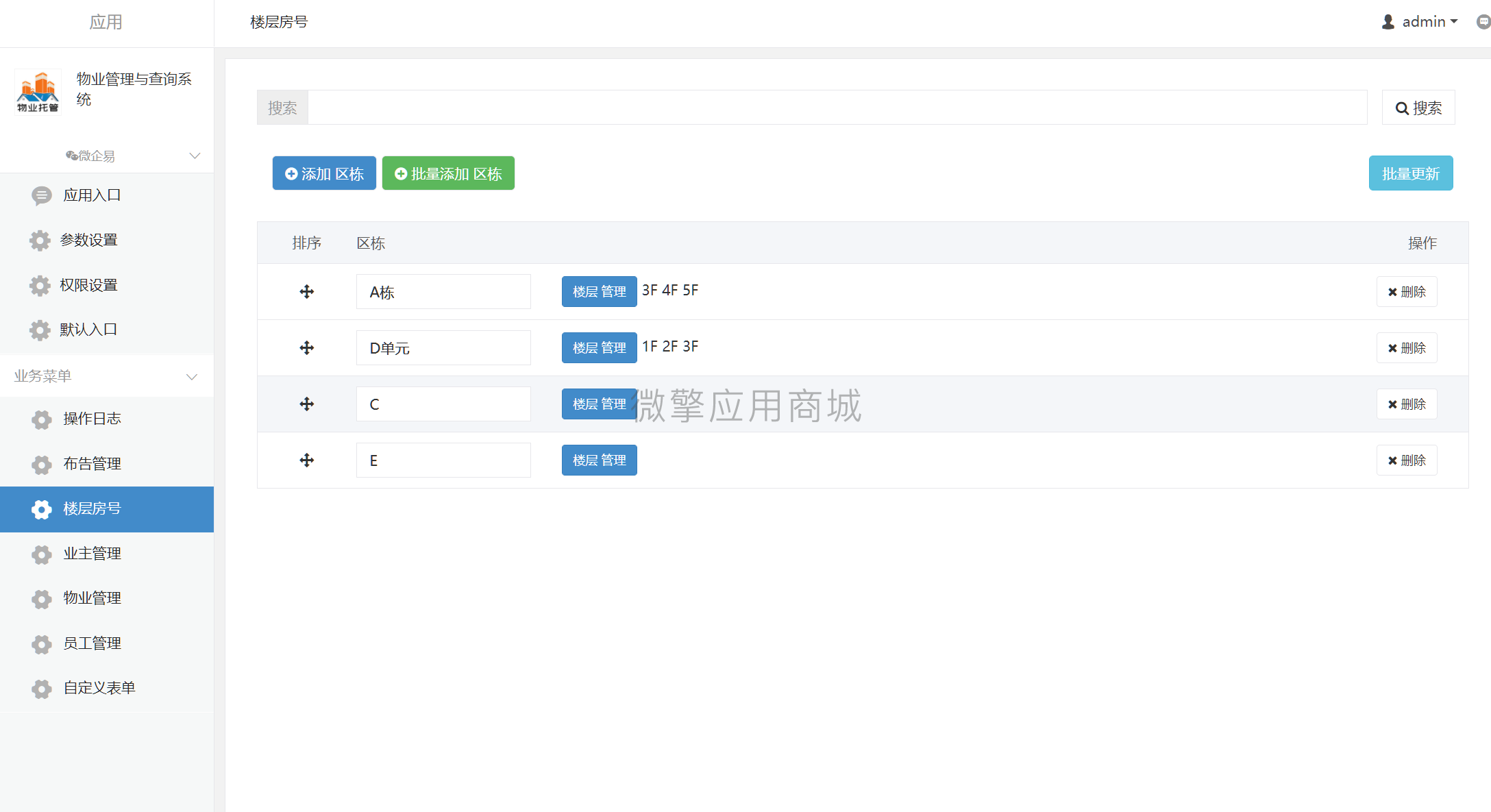Viewport: 1491px width, 812px height.
Task: Click the 3F 4F 5F floor text
Action: tap(670, 291)
